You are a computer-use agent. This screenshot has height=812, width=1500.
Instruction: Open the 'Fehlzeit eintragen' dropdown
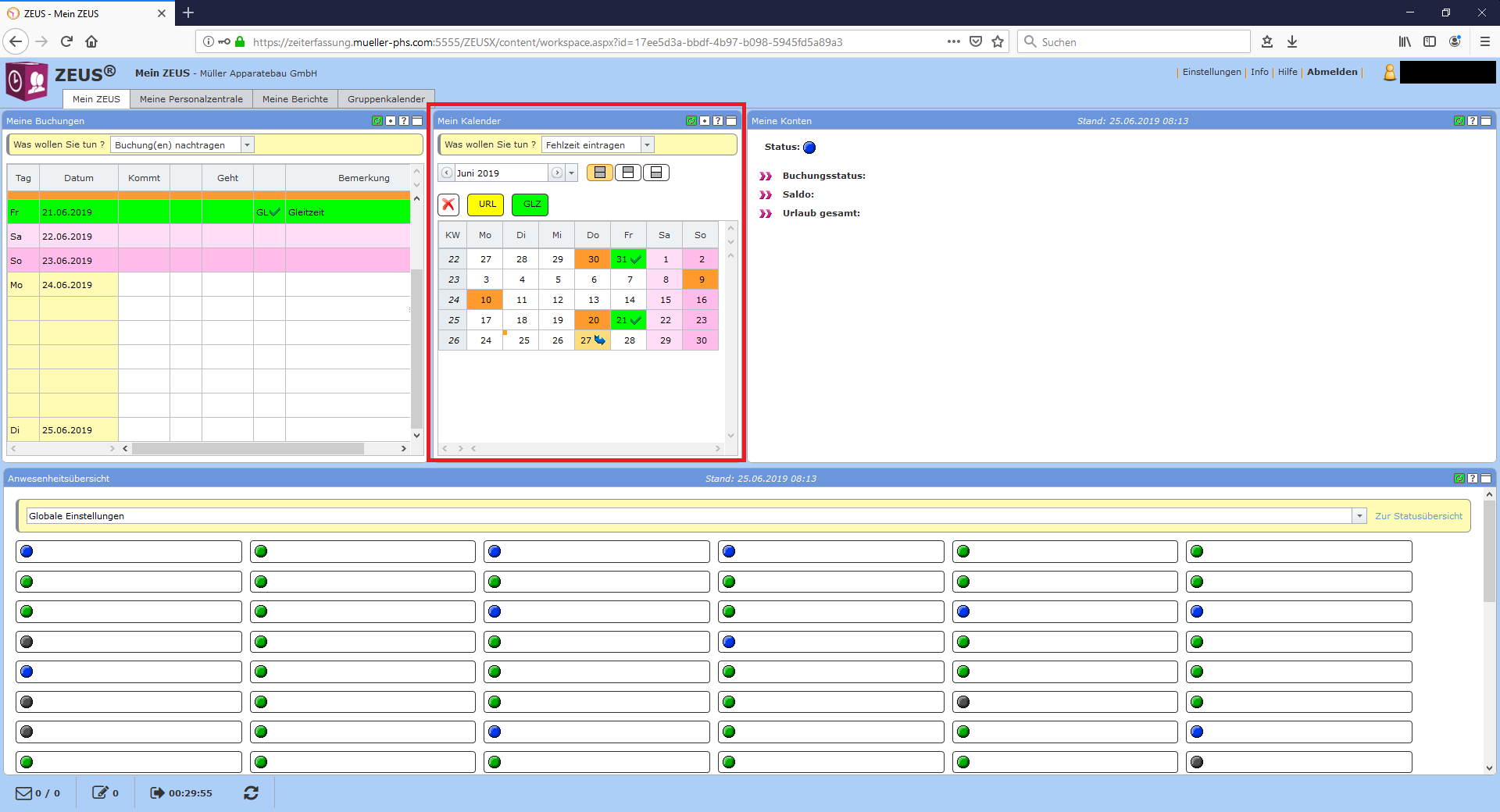[x=647, y=145]
